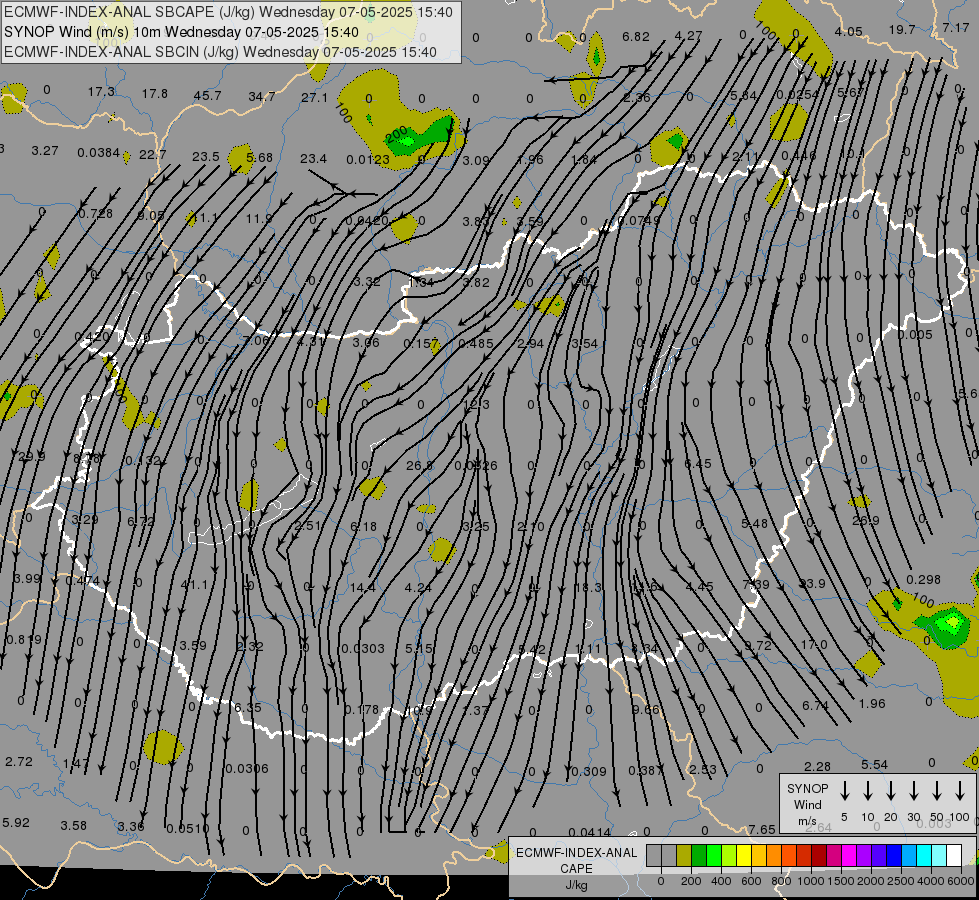Click the map value 0.0123
Image resolution: width=979 pixels, height=900 pixels.
[x=368, y=160]
